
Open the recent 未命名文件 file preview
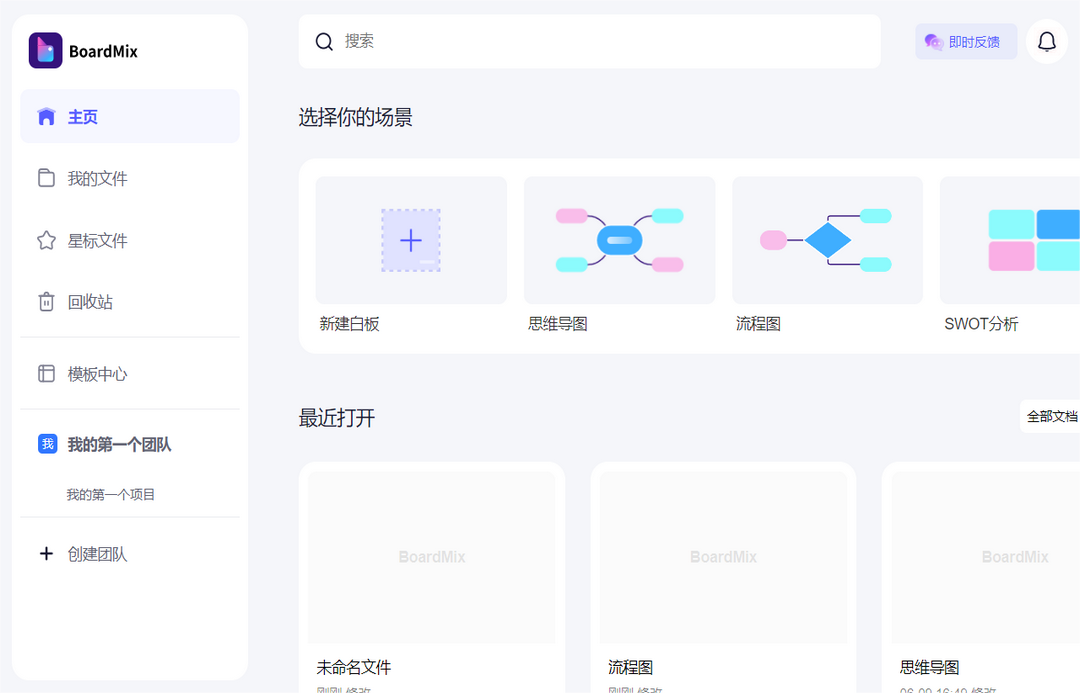[432, 557]
